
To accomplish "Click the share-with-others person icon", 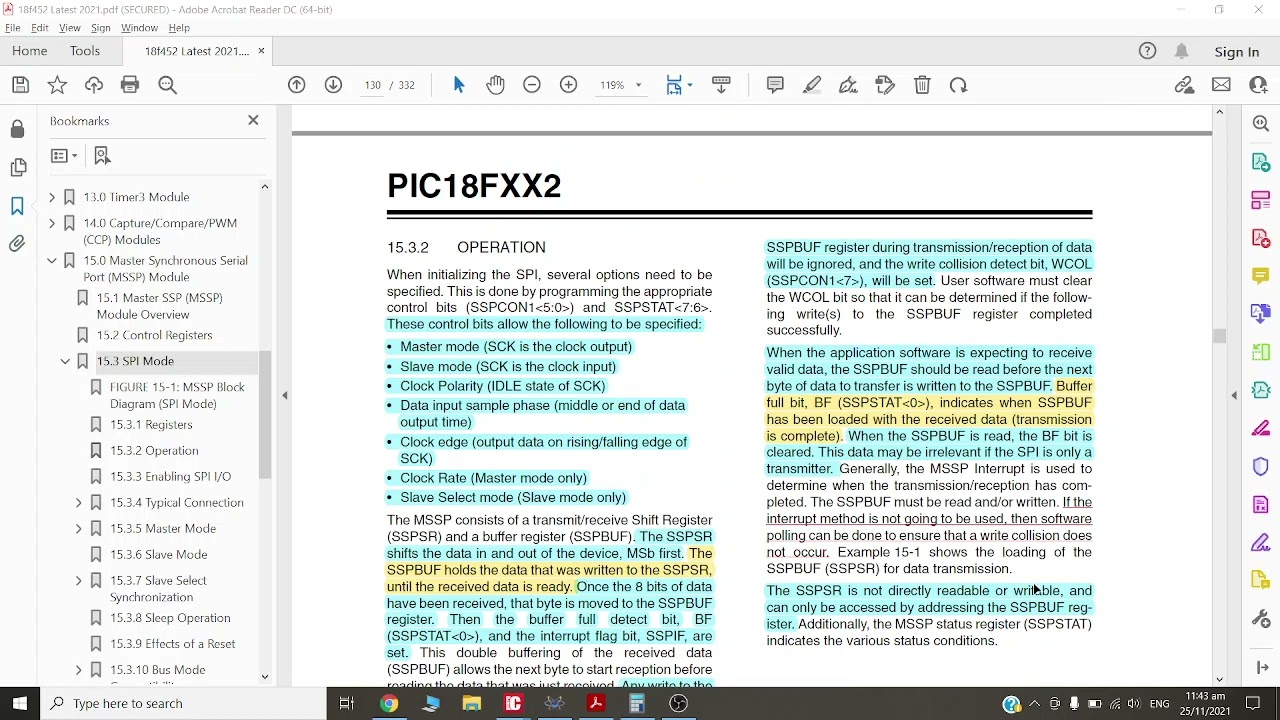I will [1258, 85].
